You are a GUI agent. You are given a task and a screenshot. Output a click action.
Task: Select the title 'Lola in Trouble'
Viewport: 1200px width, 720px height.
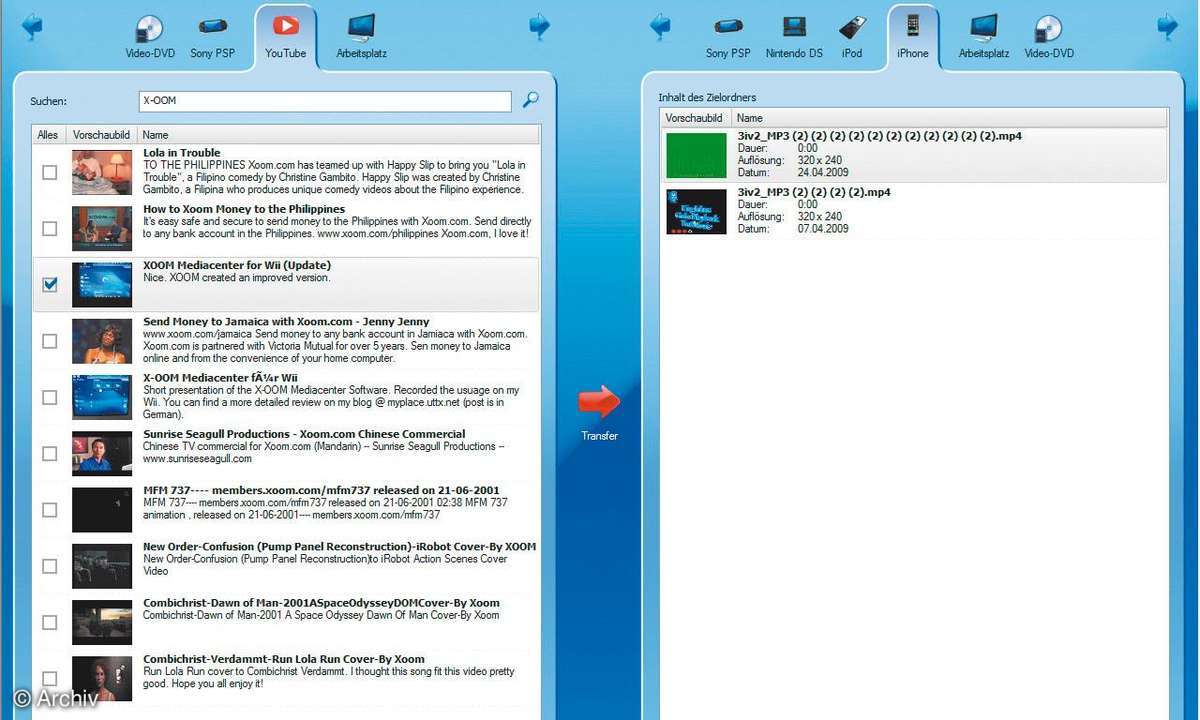[182, 153]
